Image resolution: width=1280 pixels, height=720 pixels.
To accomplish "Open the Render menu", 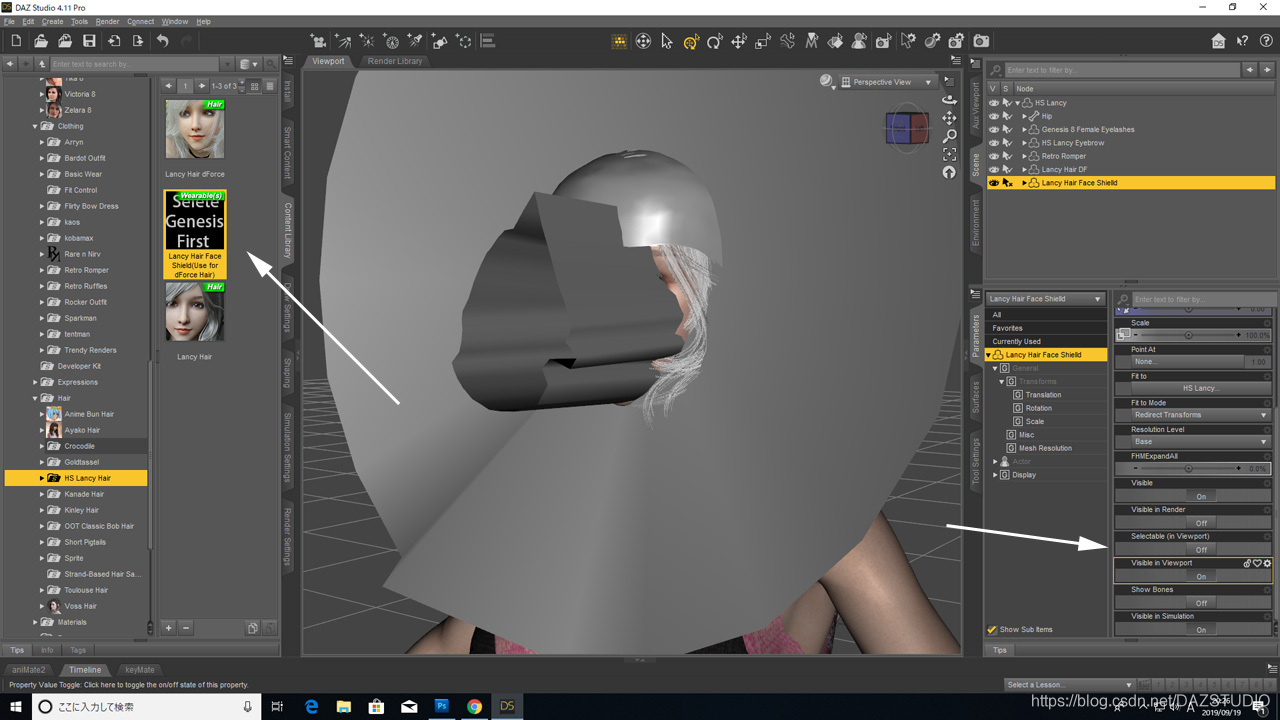I will (107, 21).
